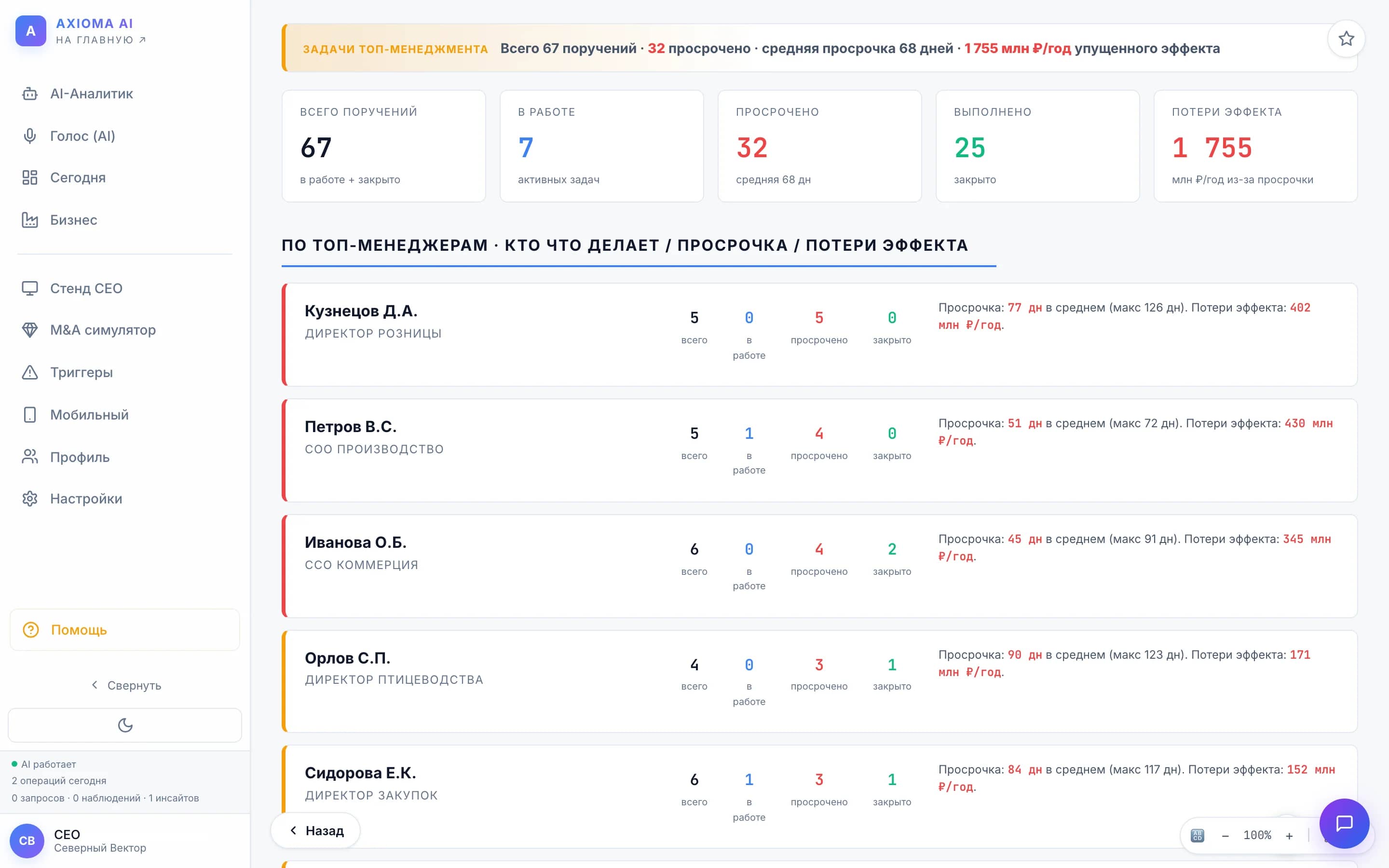Select the Петров В.С. manager name
This screenshot has height=868, width=1389.
[x=350, y=427]
